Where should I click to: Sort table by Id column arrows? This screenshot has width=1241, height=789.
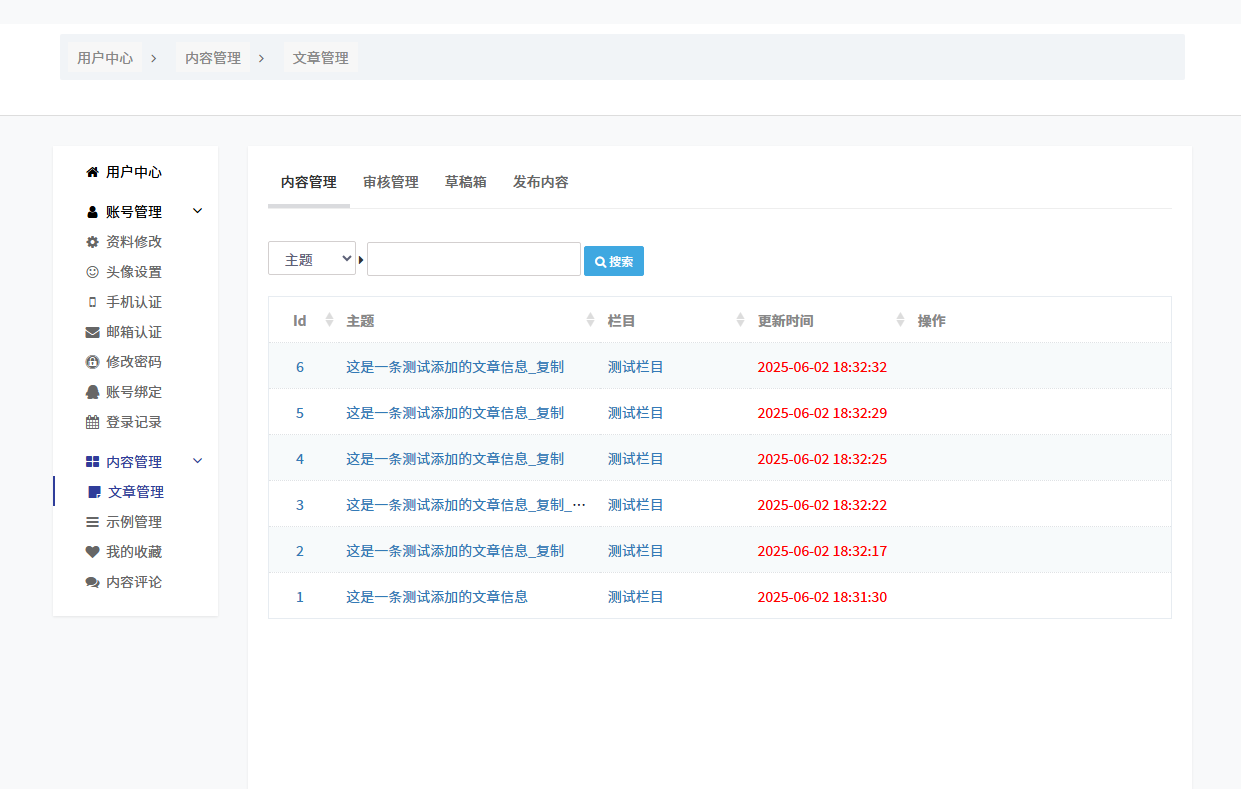pyautogui.click(x=329, y=320)
